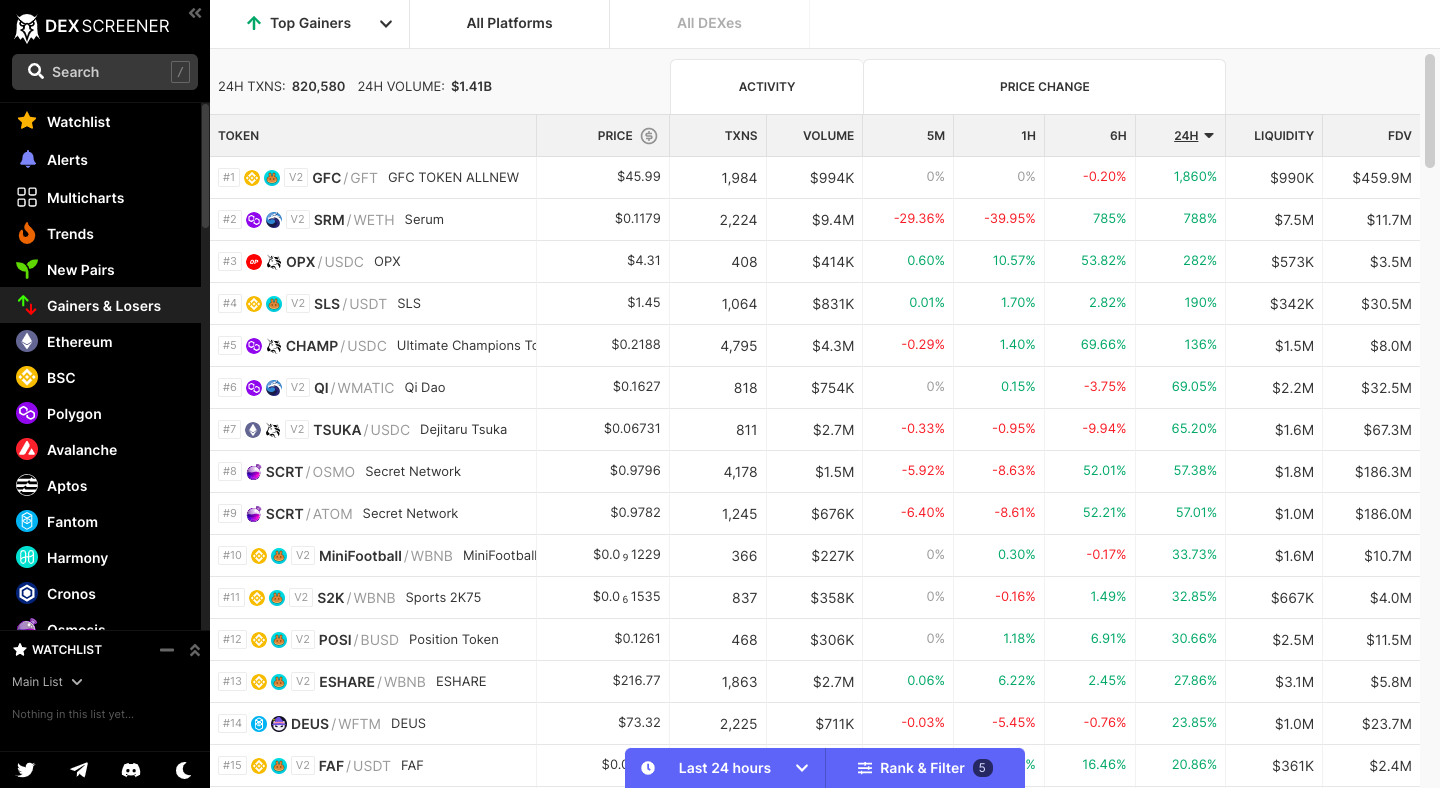Open the S2K/WBNB Sports 2K75 row
The height and width of the screenshot is (788, 1440).
pyautogui.click(x=815, y=598)
